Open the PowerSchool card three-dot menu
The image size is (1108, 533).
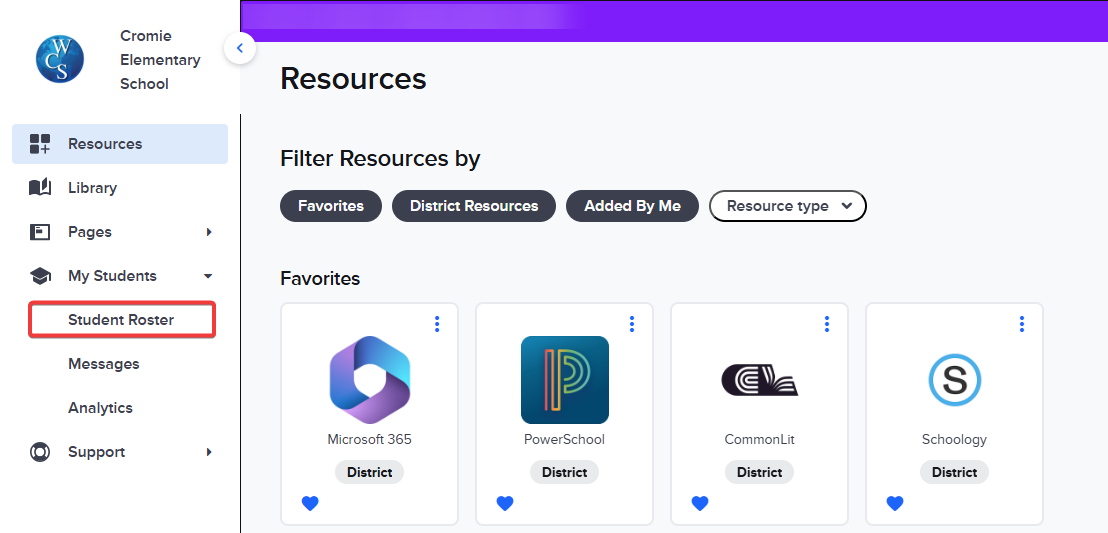point(632,324)
